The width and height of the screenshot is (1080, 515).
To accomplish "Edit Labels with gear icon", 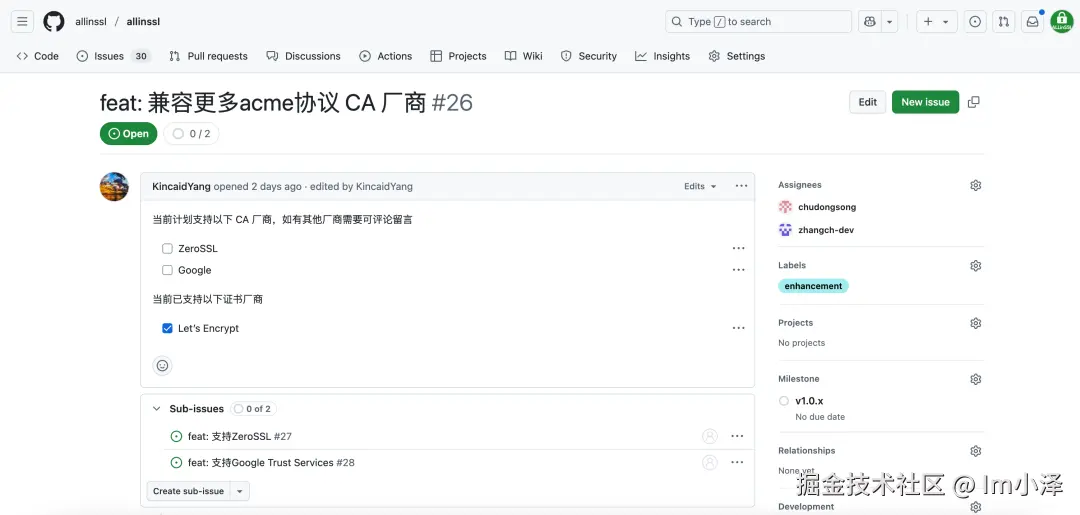I will pyautogui.click(x=975, y=266).
